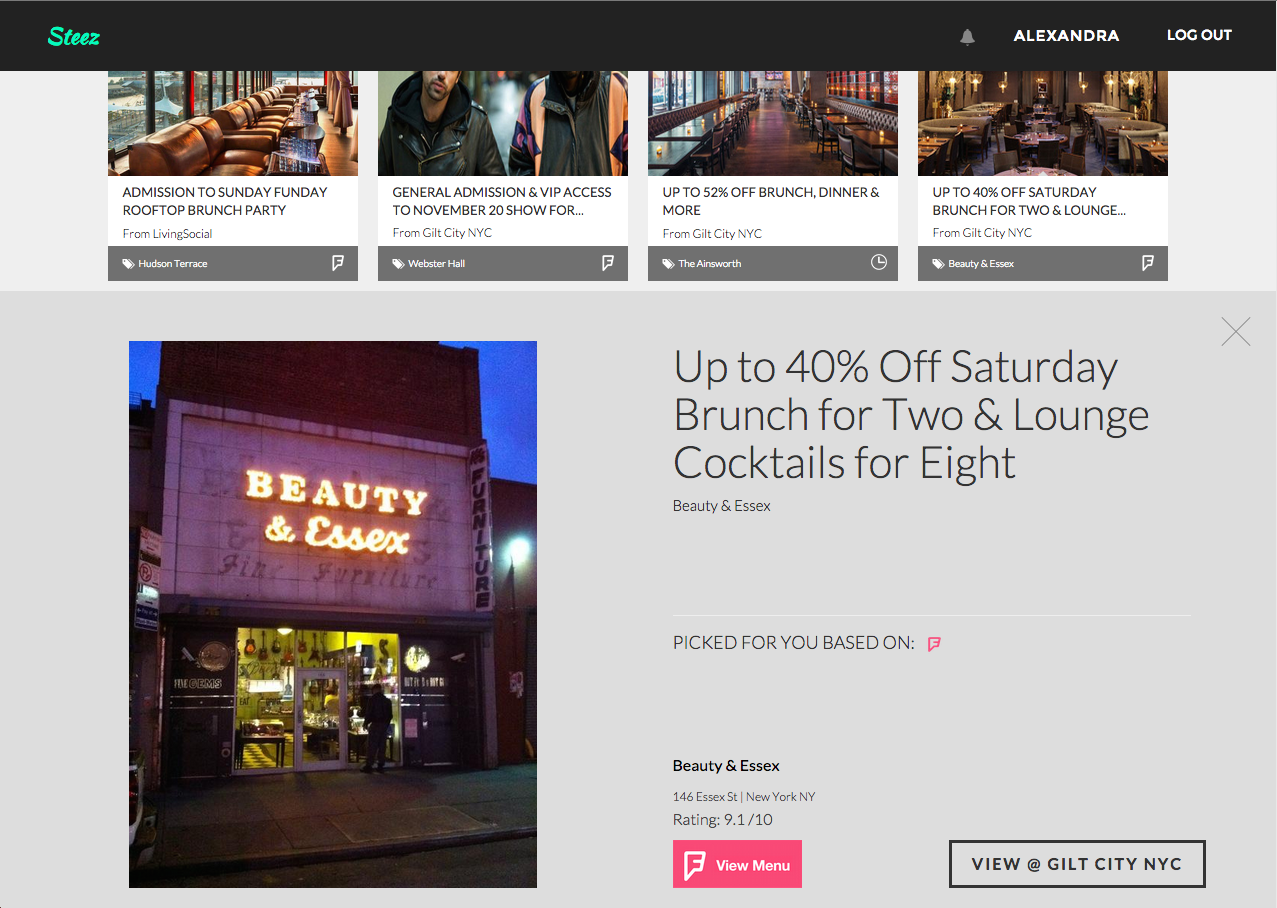Click the Steez logo
The image size is (1277, 908).
(74, 37)
